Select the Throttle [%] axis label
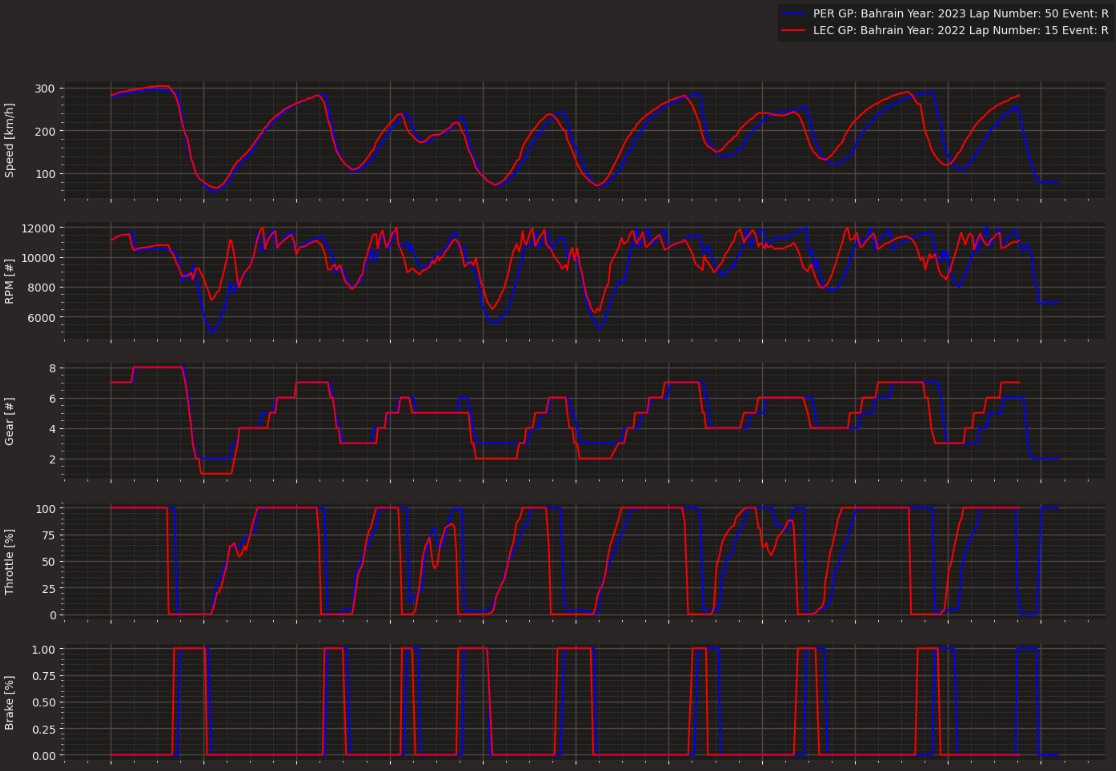 tap(10, 560)
